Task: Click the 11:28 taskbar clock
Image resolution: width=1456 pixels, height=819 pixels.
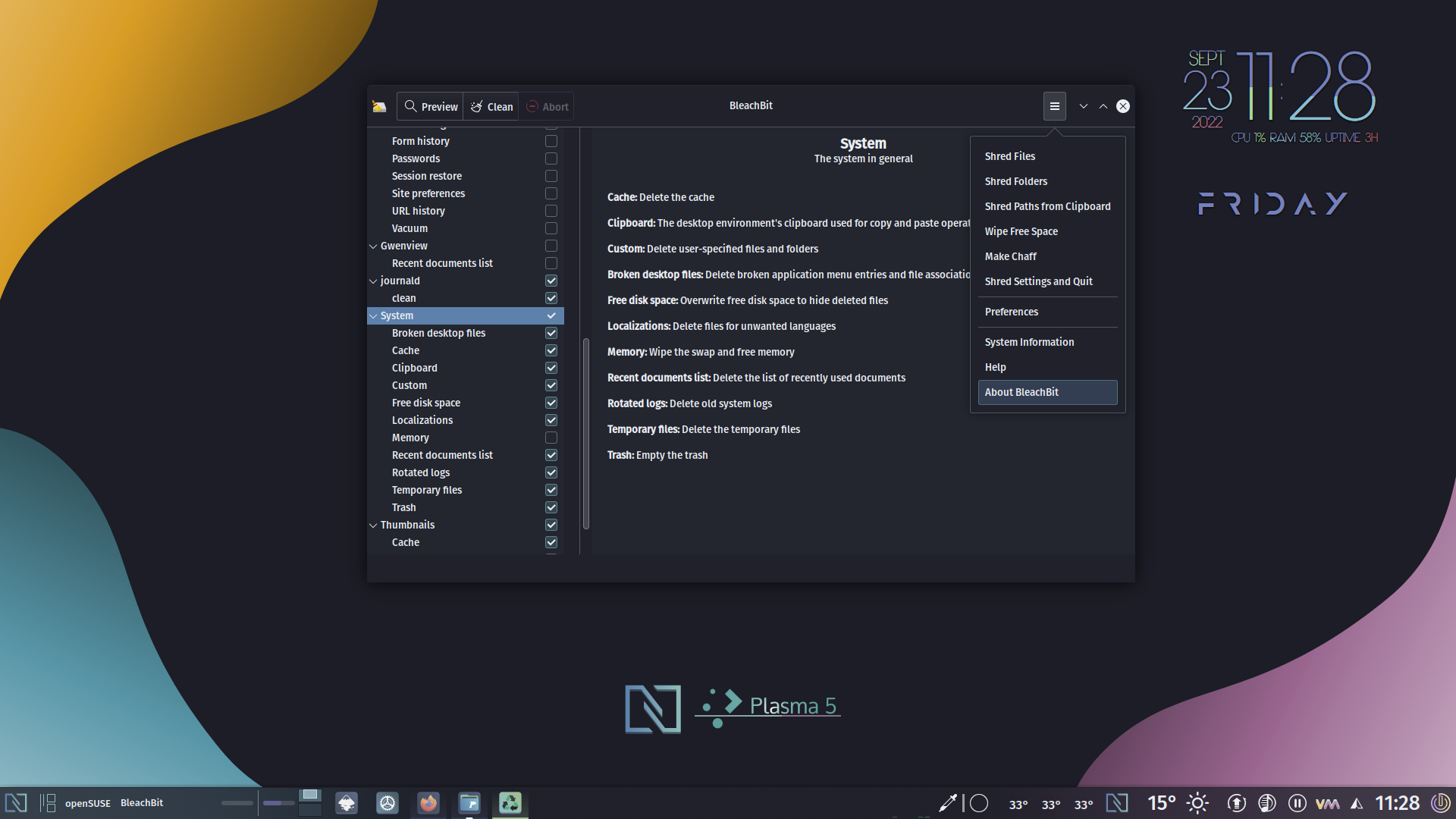Action: point(1397,803)
